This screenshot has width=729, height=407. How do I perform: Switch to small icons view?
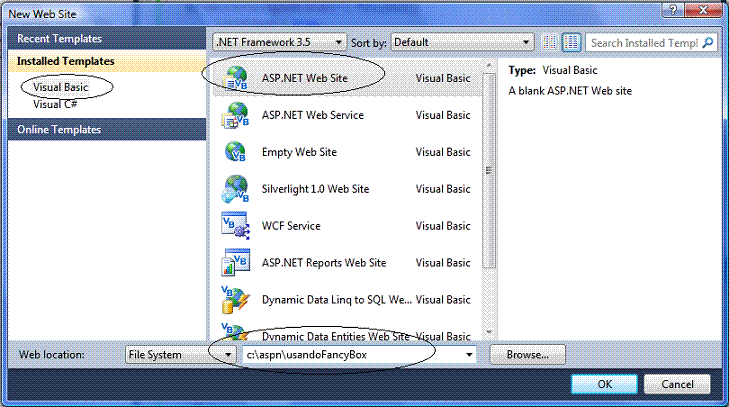click(x=549, y=42)
